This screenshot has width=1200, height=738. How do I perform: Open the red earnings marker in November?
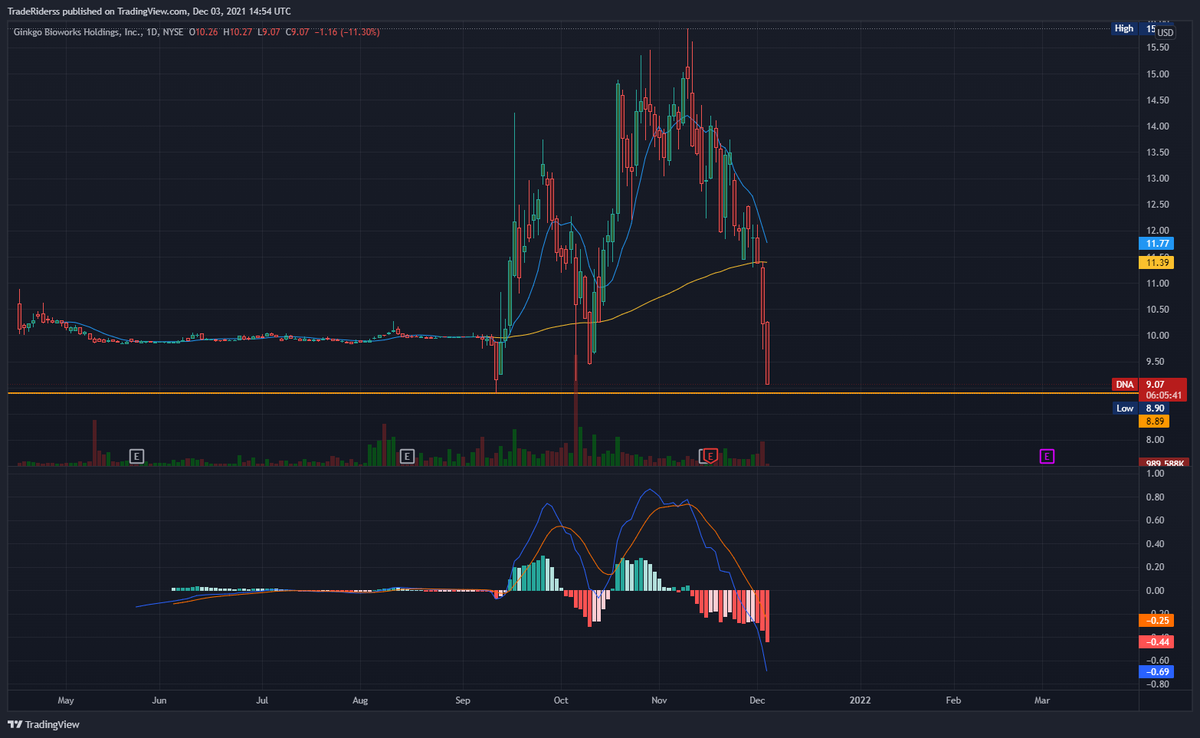pos(710,456)
